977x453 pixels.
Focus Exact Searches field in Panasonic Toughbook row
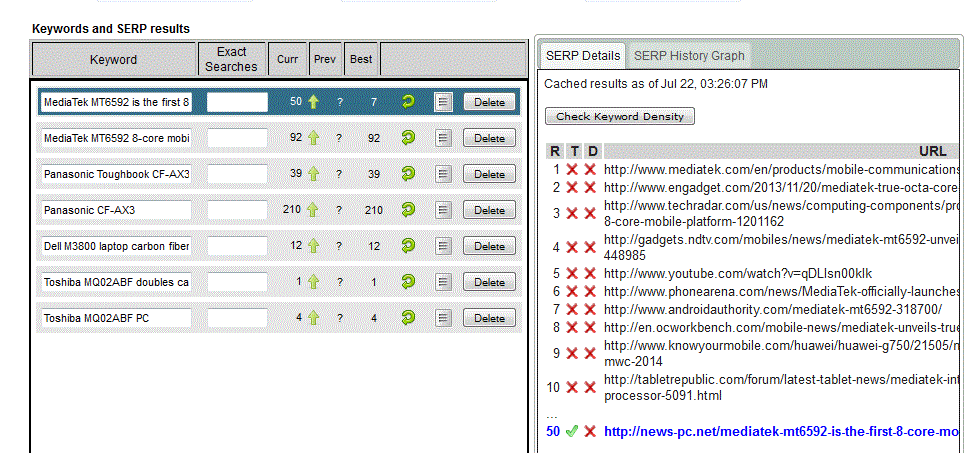(x=237, y=174)
